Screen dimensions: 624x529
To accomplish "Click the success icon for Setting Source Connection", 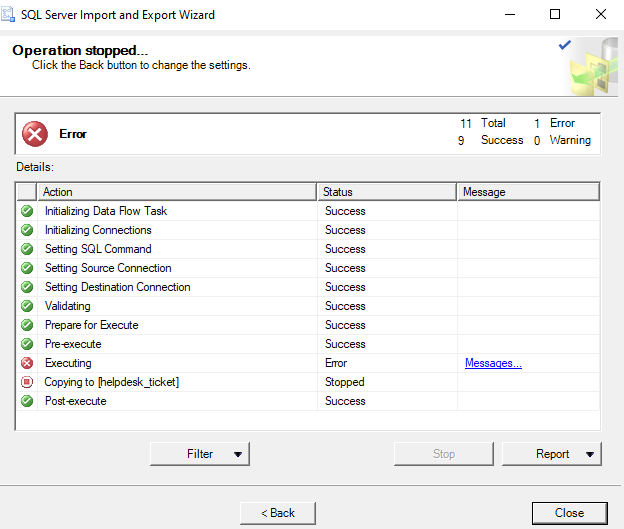I will [x=27, y=268].
